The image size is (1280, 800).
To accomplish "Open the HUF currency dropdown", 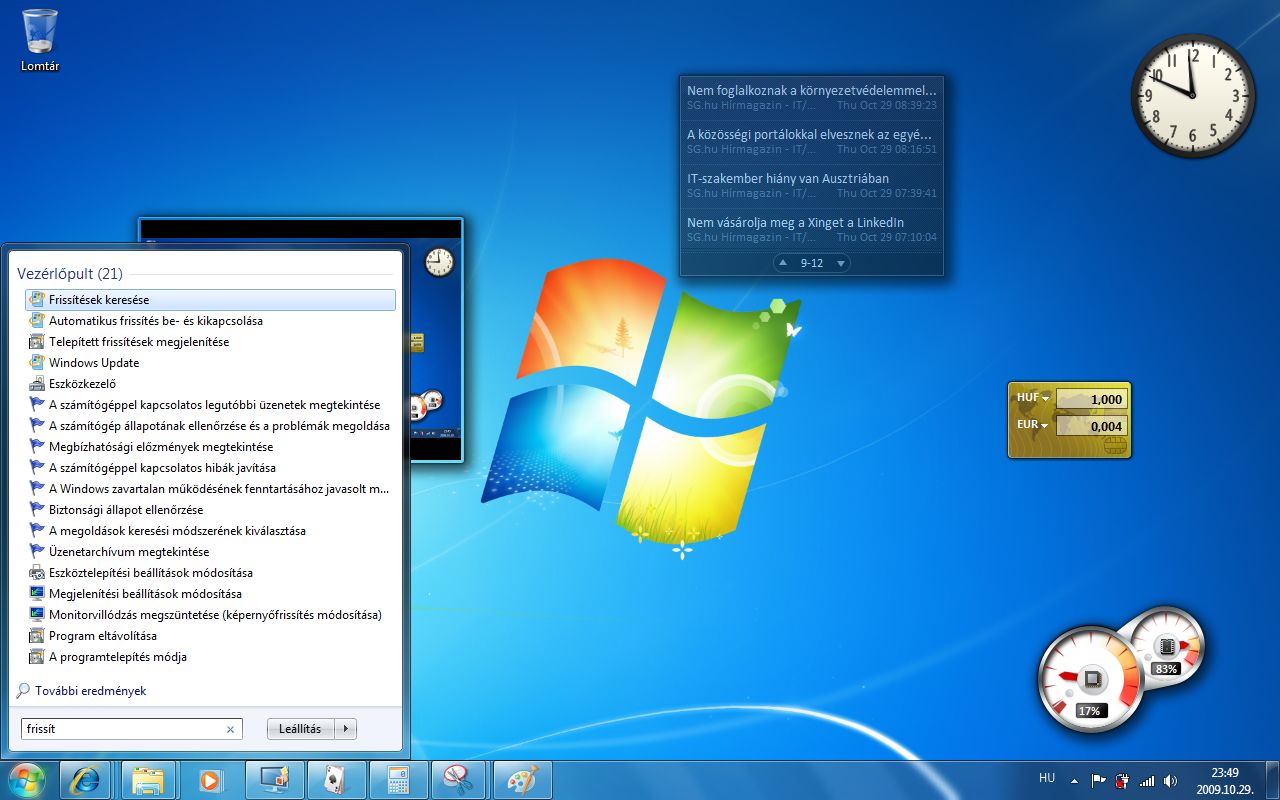I will tap(1046, 398).
